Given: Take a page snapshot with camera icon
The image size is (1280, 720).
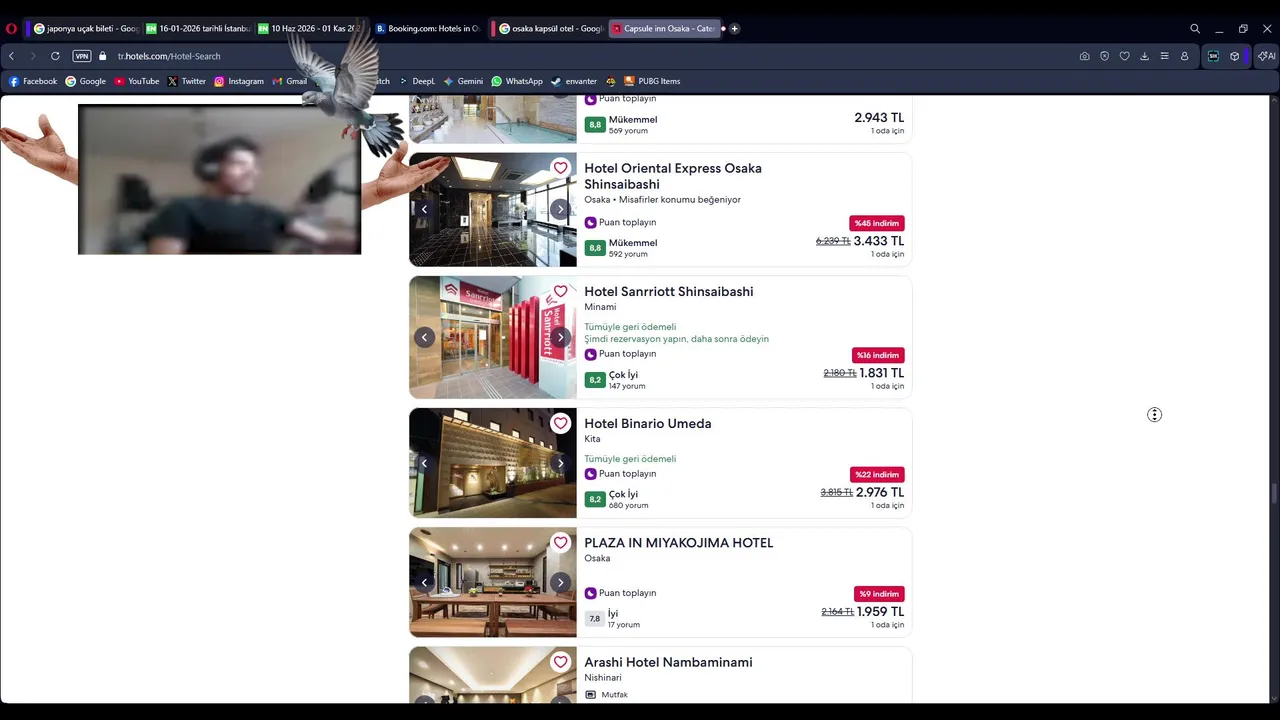Looking at the screenshot, I should coord(1084,56).
